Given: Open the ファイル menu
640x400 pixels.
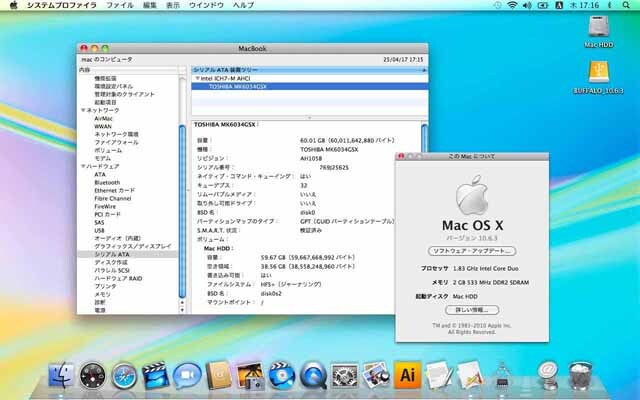Looking at the screenshot, I should click(120, 5).
